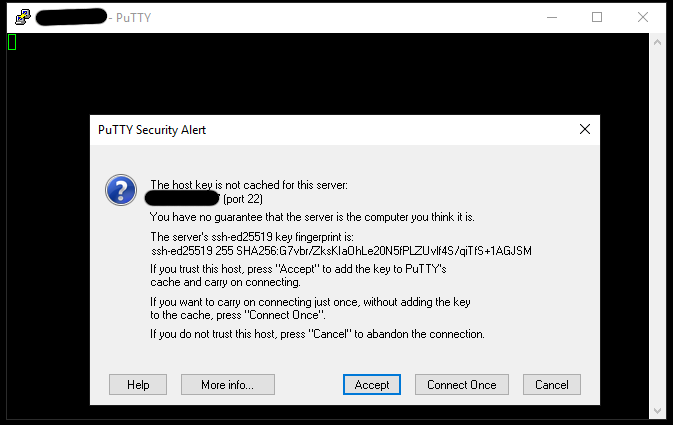The image size is (673, 425).
Task: Click the PuTTY Security Alert title bar text
Action: point(152,130)
